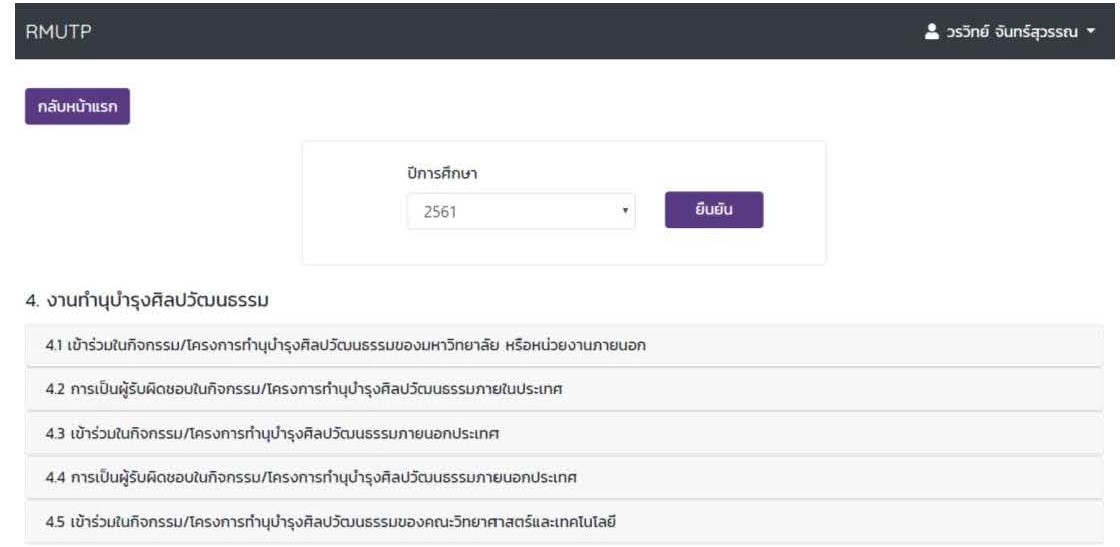
Task: Click the heading 4. งานทำนุบำรุงศิลปวัฒนธรรม
Action: pyautogui.click(x=148, y=299)
